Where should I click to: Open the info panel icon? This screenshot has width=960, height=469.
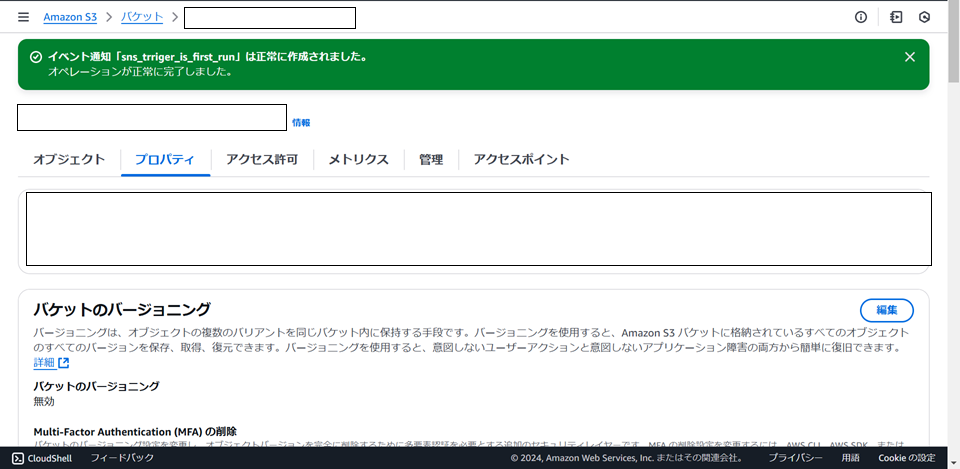click(861, 17)
